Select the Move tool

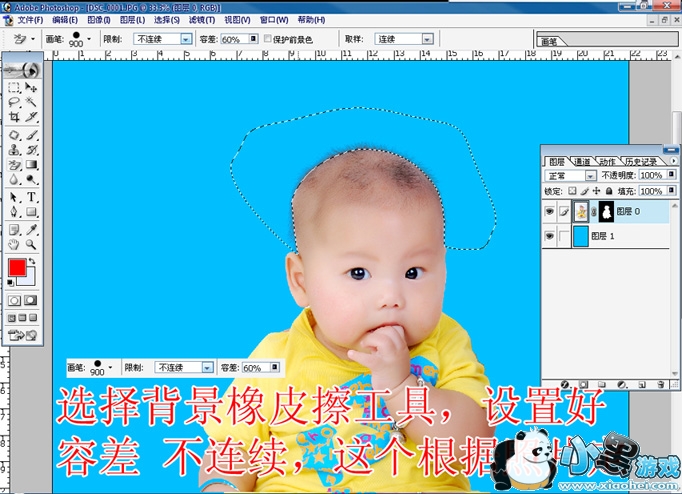pos(31,87)
